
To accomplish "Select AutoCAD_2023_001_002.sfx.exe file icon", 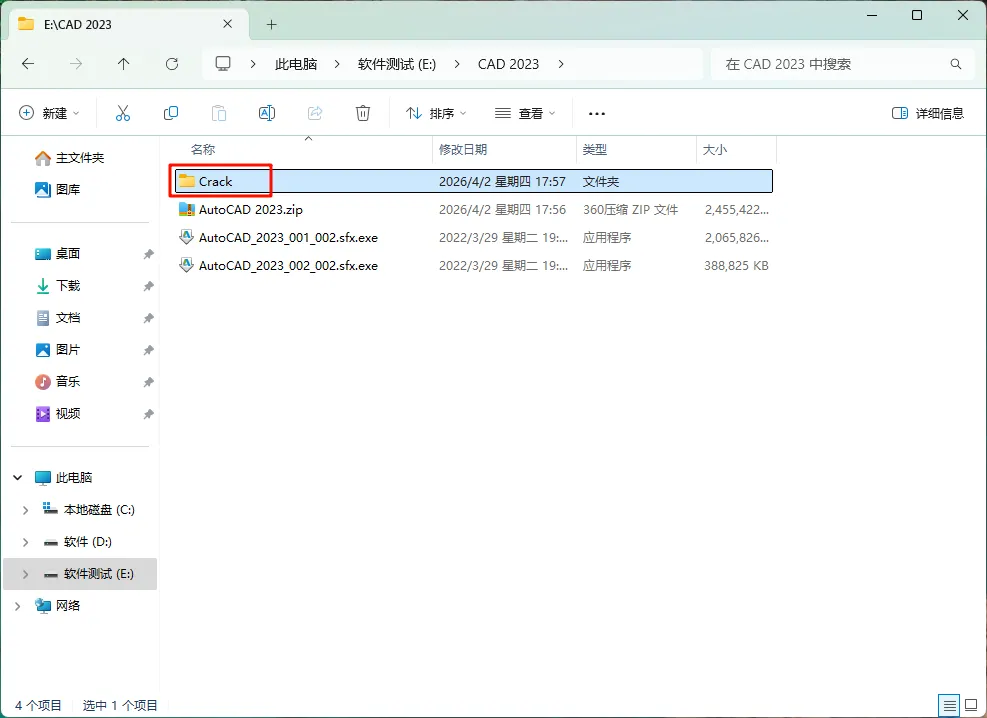I will click(186, 237).
